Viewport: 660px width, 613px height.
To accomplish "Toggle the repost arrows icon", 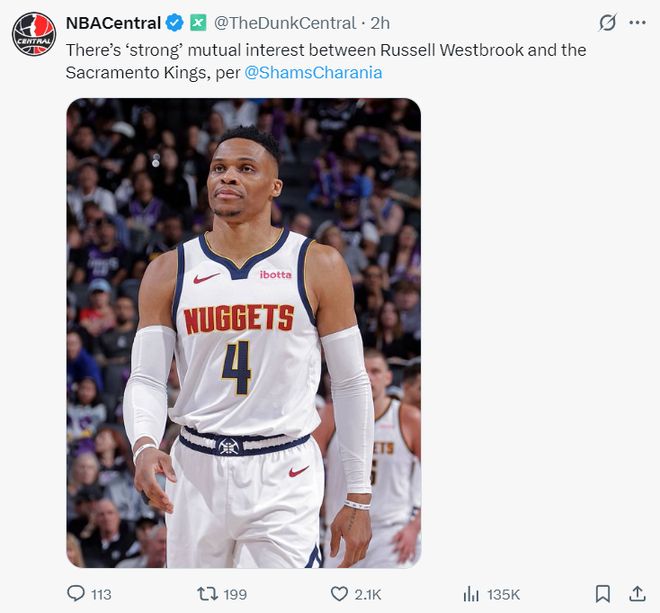I will pos(208,594).
